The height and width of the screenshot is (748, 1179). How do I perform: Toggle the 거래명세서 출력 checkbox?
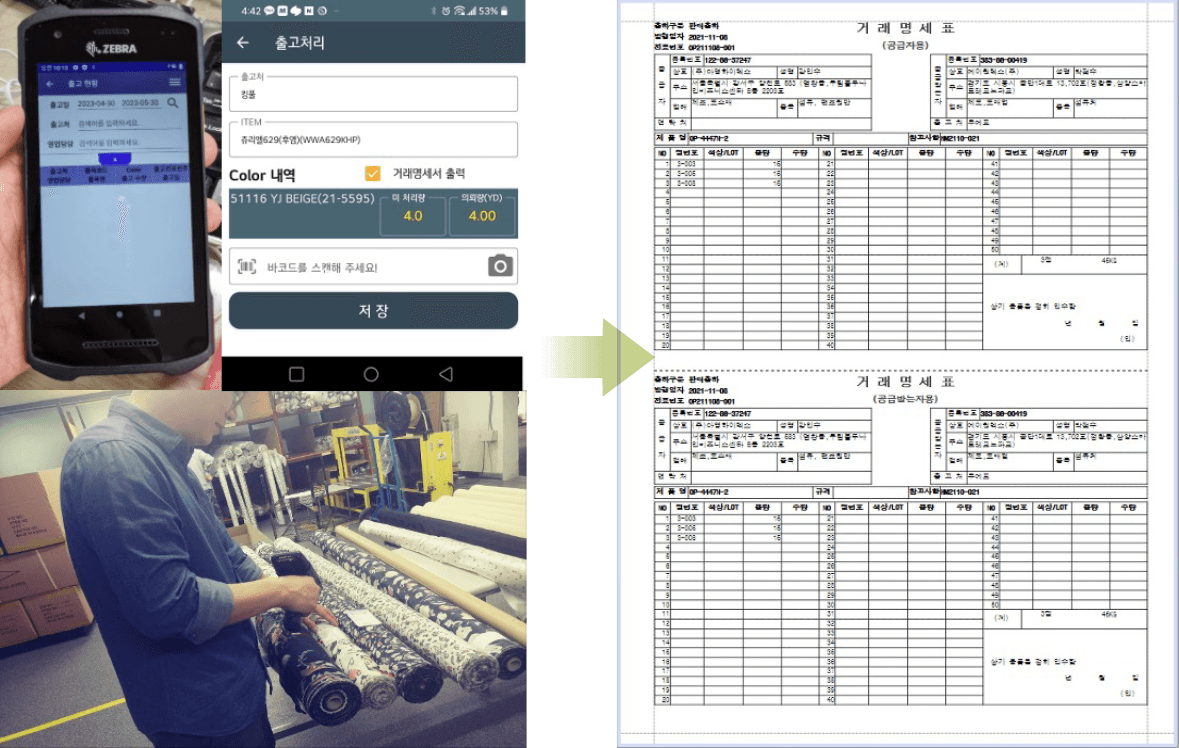point(373,174)
